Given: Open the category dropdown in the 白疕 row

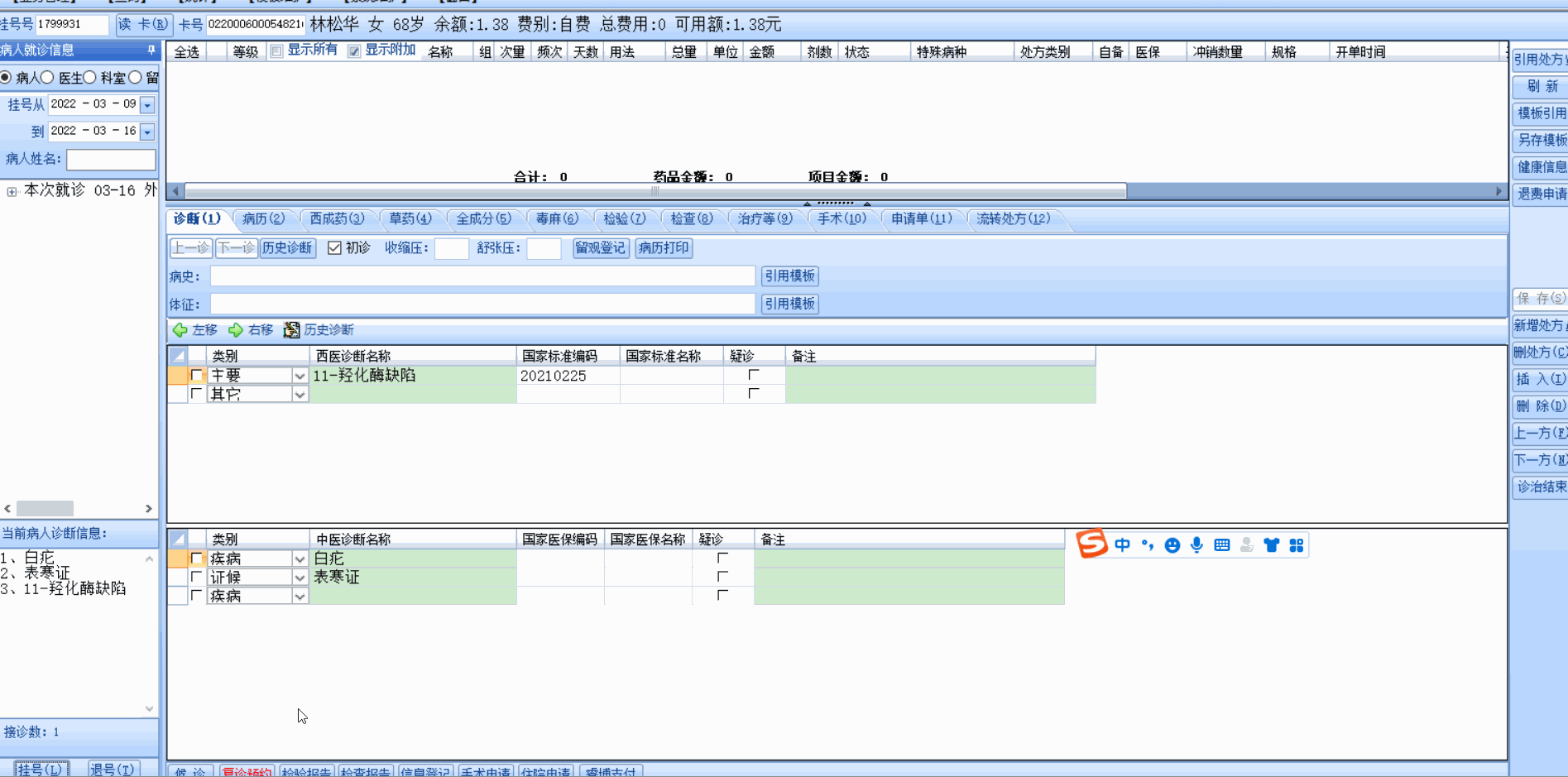Looking at the screenshot, I should [300, 559].
